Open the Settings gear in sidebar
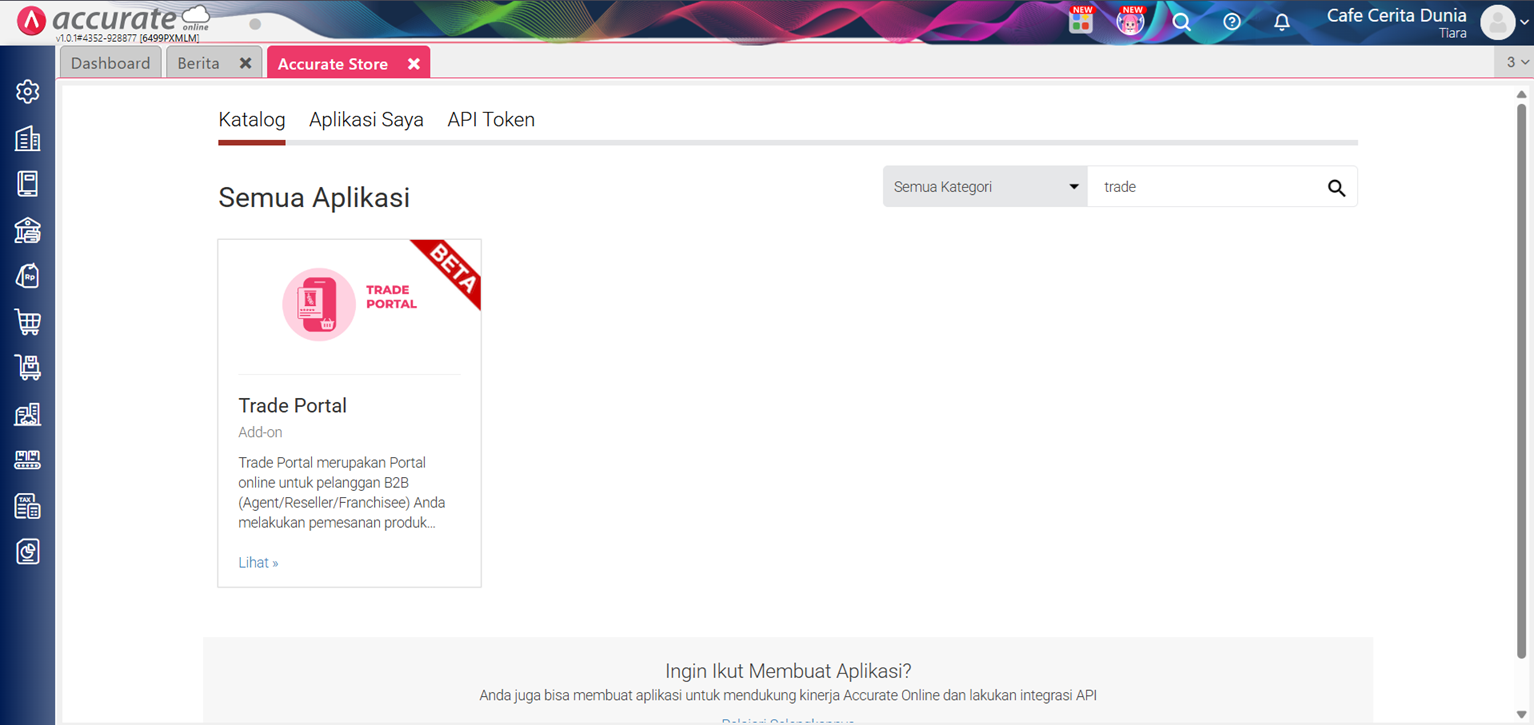This screenshot has height=725, width=1534. tap(28, 92)
